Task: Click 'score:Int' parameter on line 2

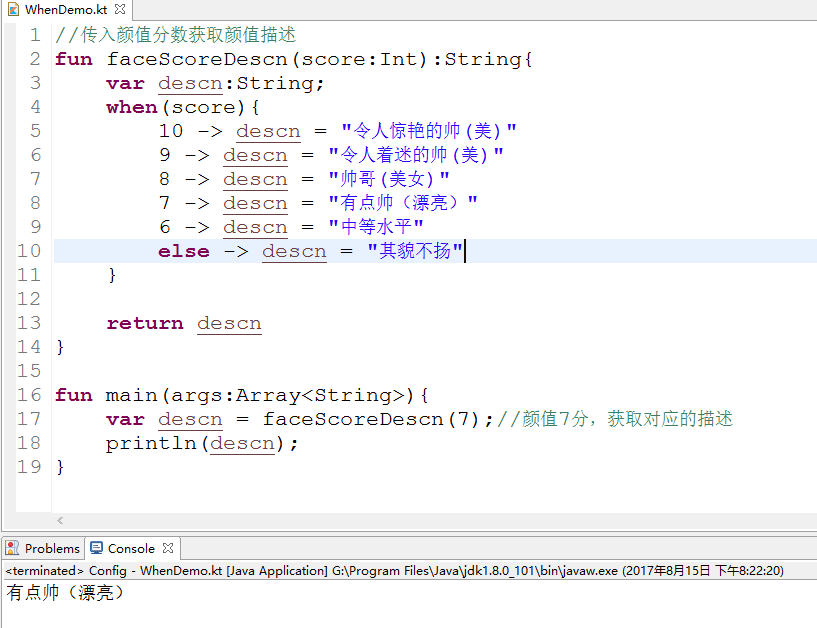Action: [360, 59]
